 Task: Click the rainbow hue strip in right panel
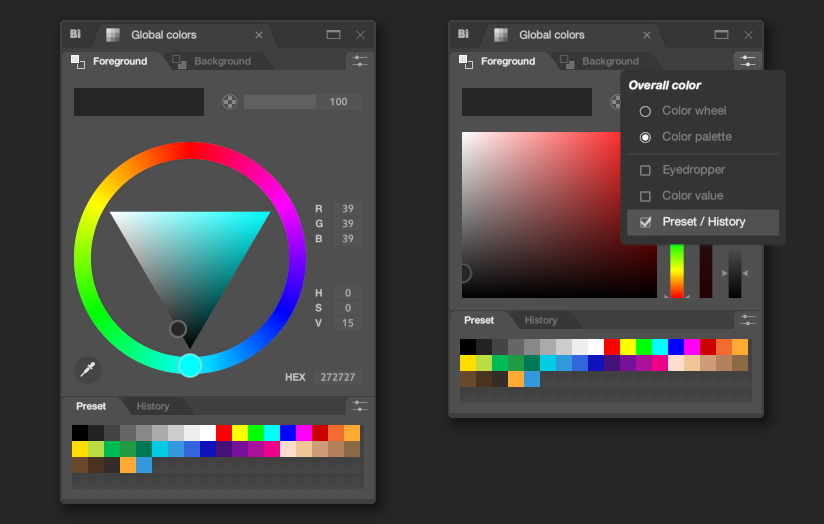(677, 271)
